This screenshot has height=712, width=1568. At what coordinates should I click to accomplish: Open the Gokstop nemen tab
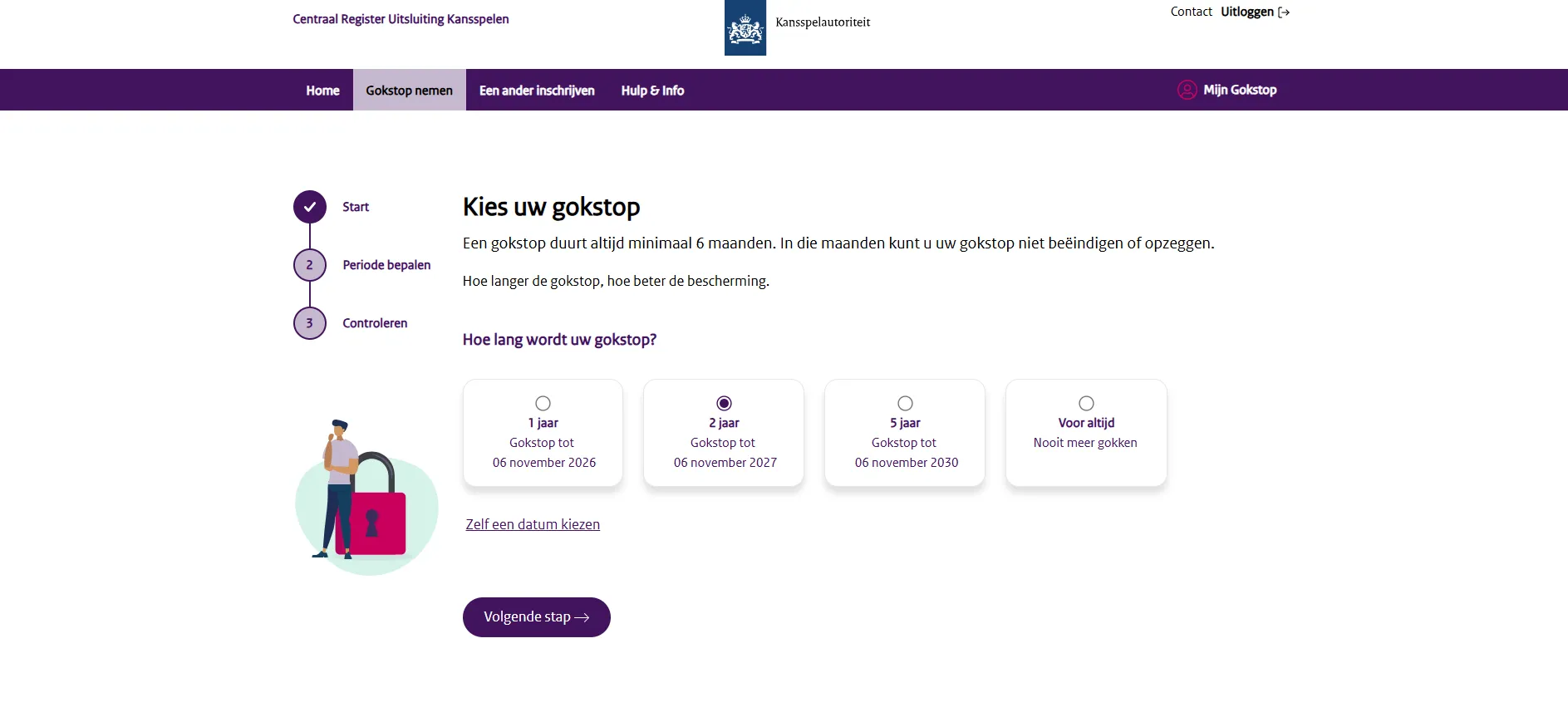click(x=409, y=90)
